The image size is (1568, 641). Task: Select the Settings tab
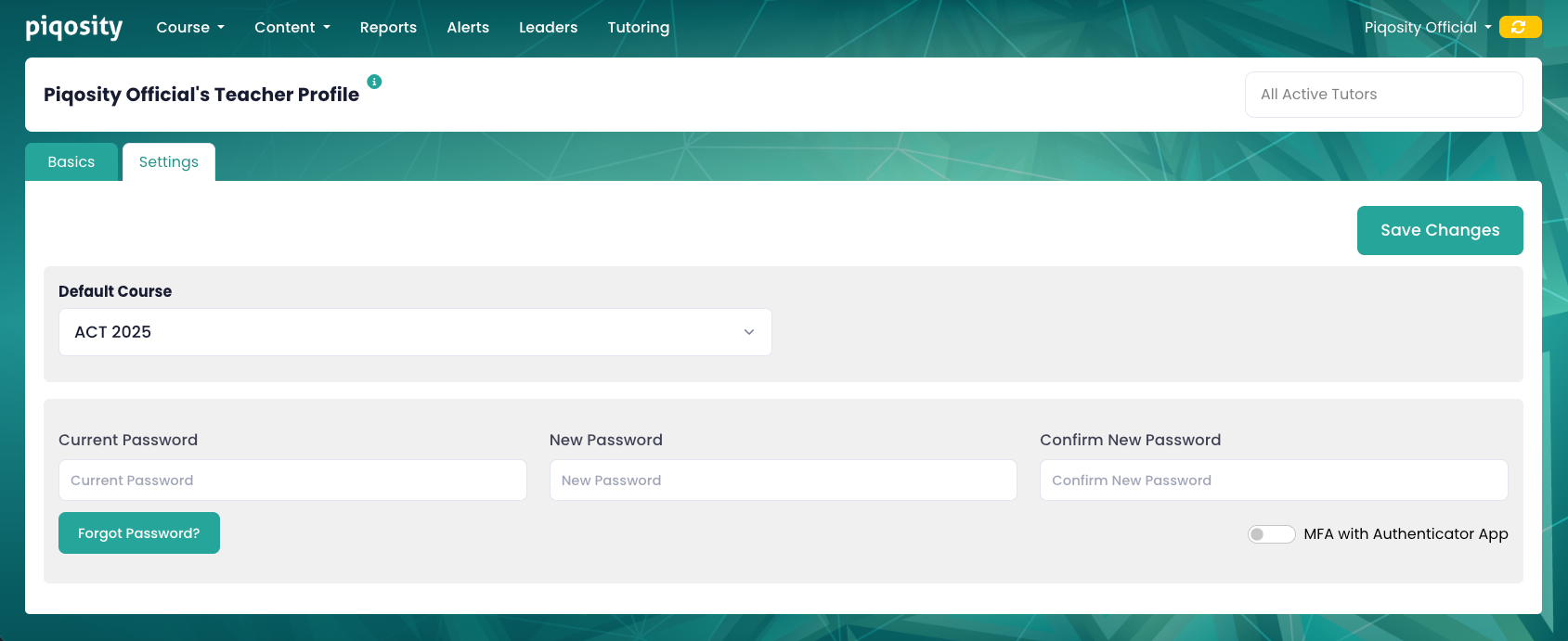click(169, 162)
